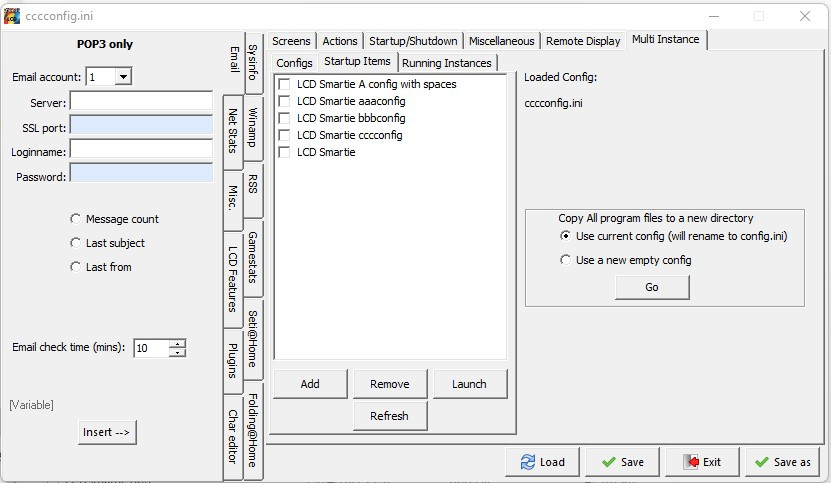Close the cccconfig.ini window
831x483 pixels.
pyautogui.click(x=805, y=16)
